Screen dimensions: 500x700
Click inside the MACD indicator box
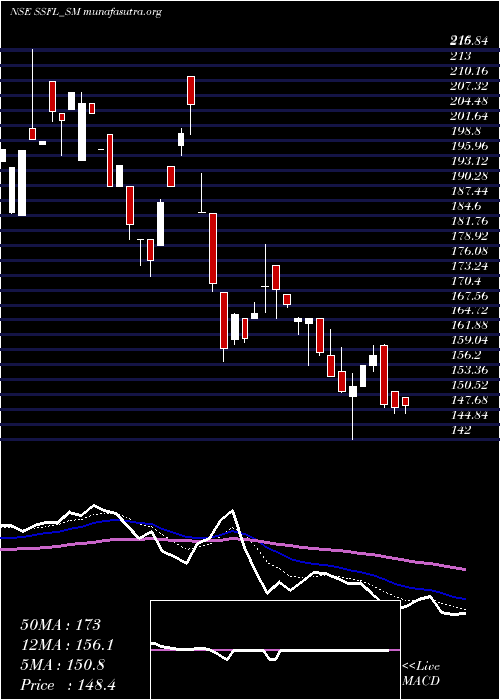click(x=275, y=650)
